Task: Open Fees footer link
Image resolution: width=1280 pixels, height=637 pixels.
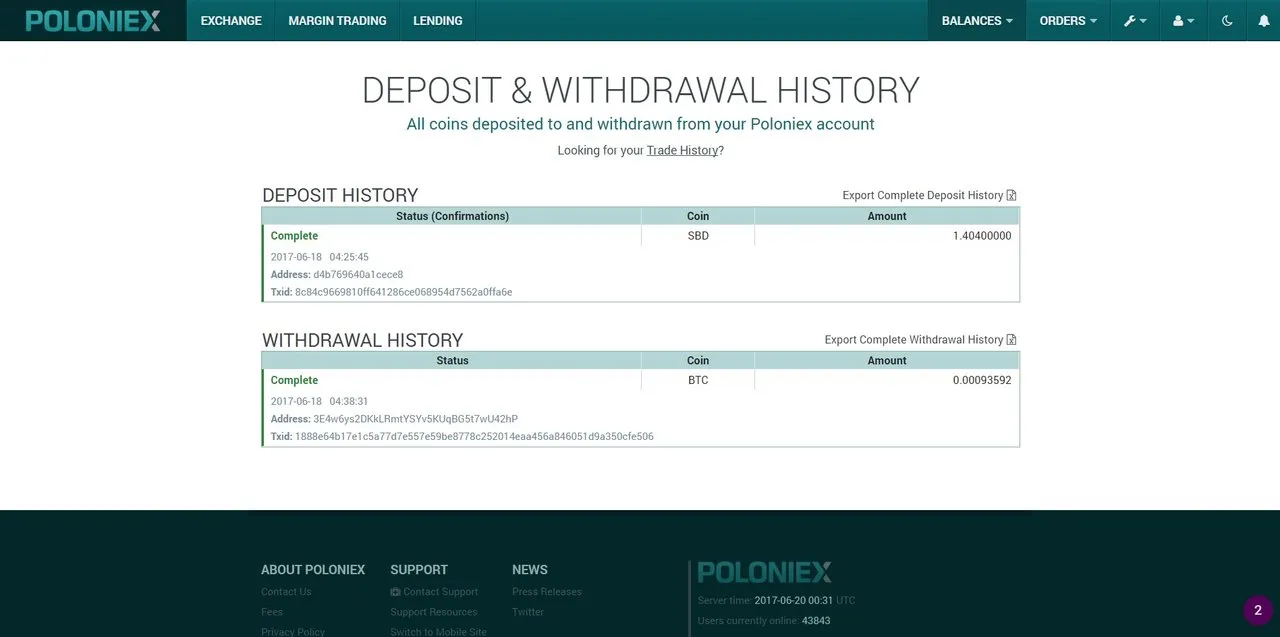Action: click(x=272, y=612)
